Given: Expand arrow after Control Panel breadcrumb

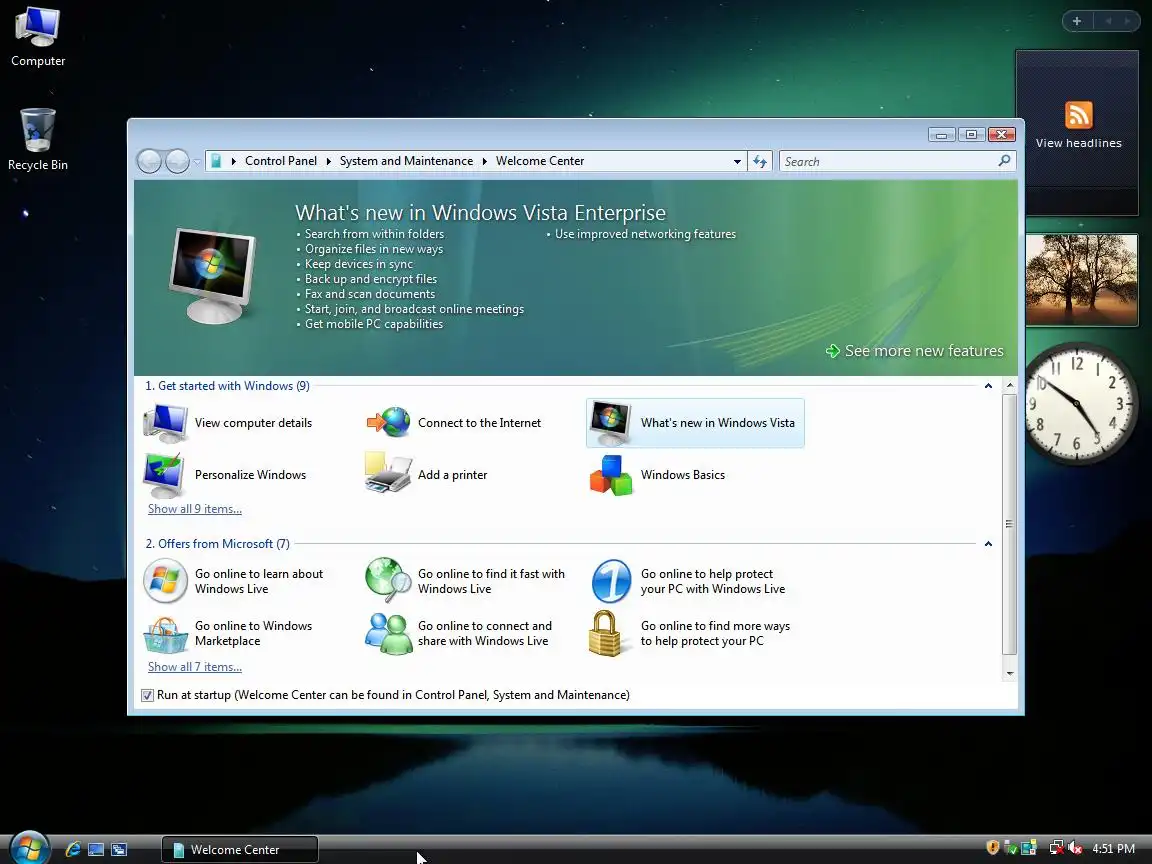Looking at the screenshot, I should click(328, 161).
